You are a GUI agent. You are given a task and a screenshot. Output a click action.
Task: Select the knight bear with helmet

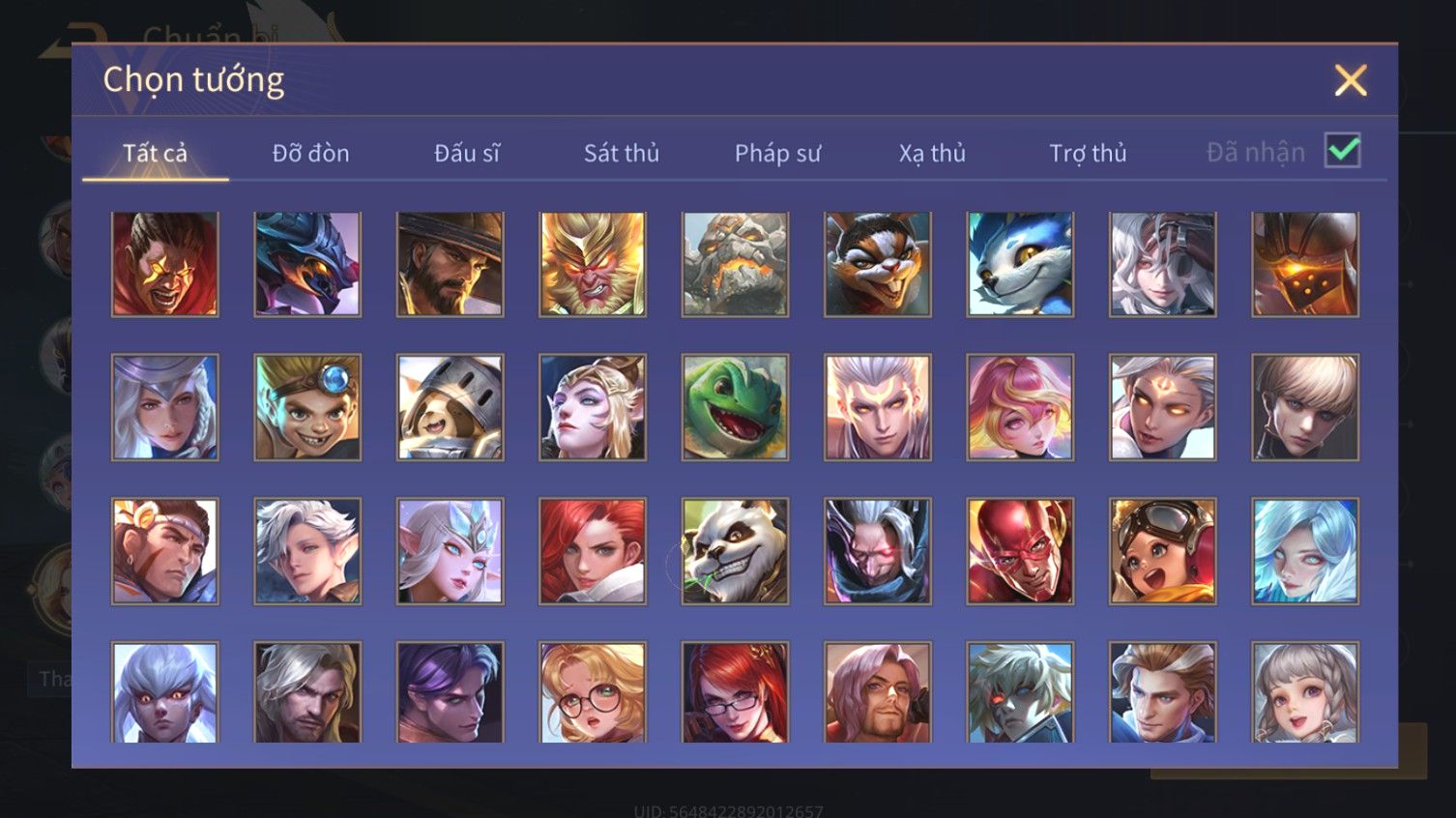click(x=451, y=407)
